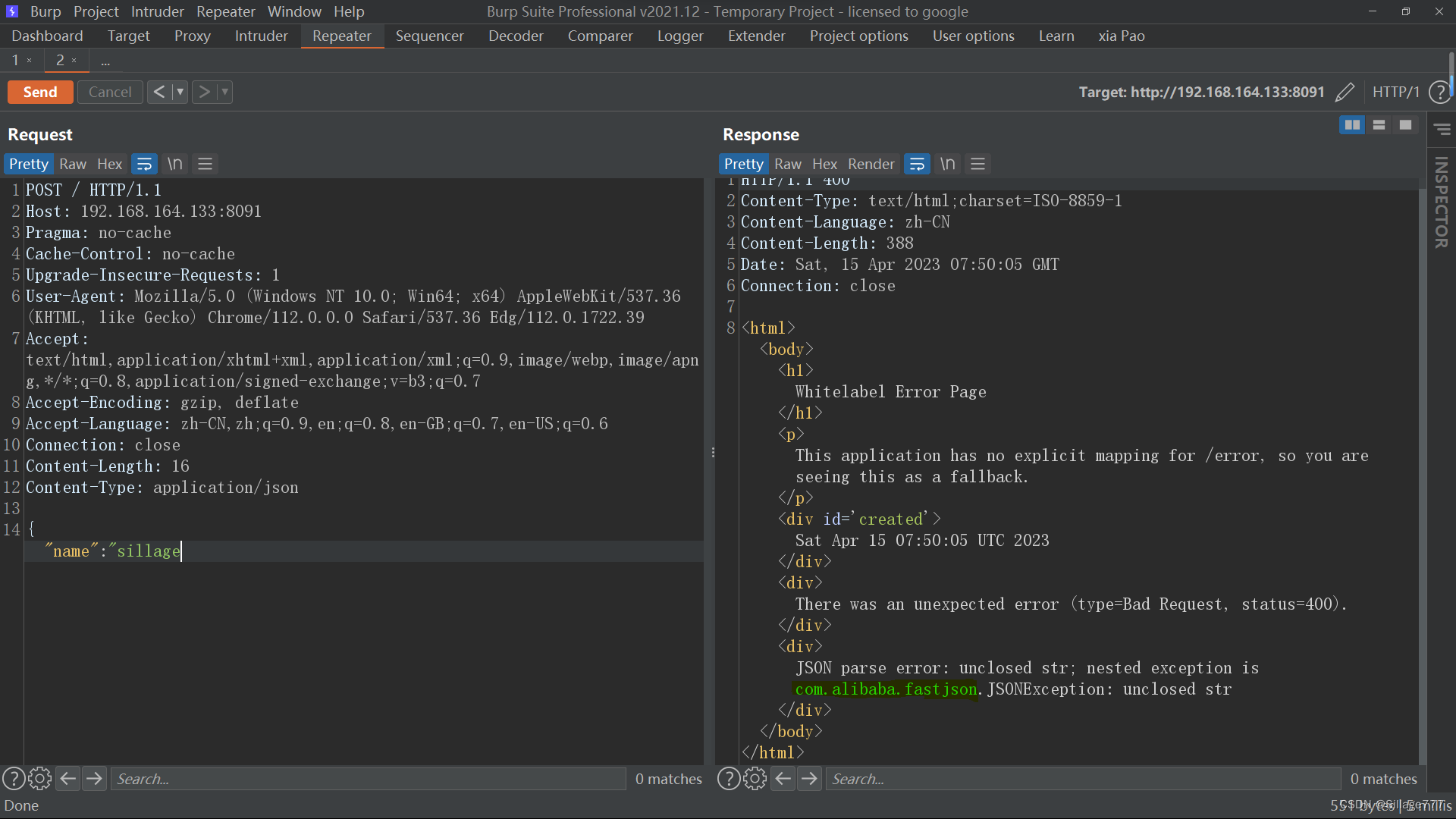Toggle non-printable characters in Response
Viewport: 1456px width, 819px height.
pyautogui.click(x=948, y=164)
